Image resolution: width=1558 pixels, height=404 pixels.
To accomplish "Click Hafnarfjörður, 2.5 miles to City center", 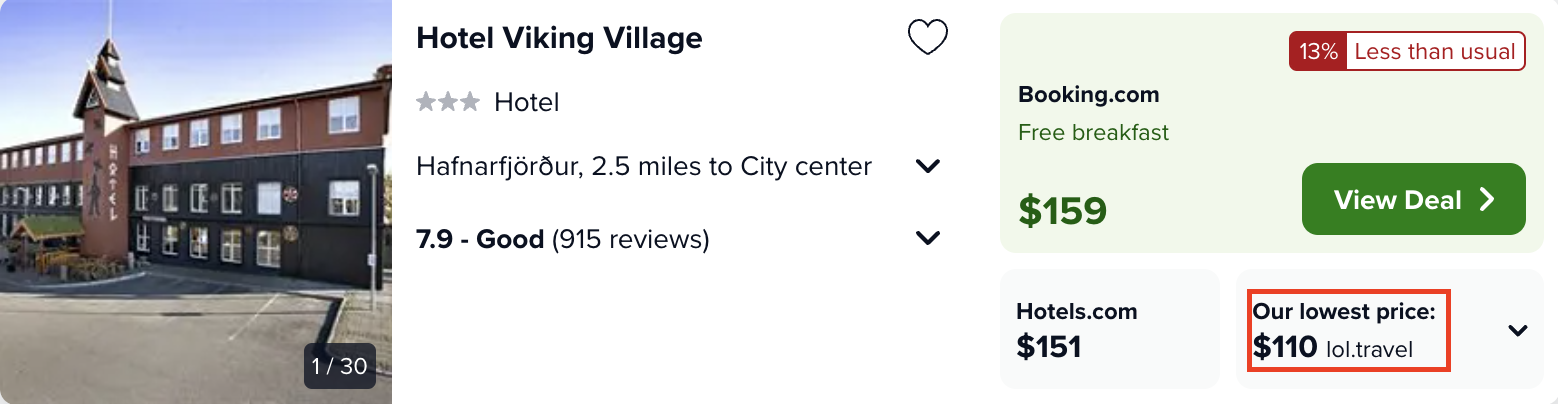I will (x=644, y=166).
